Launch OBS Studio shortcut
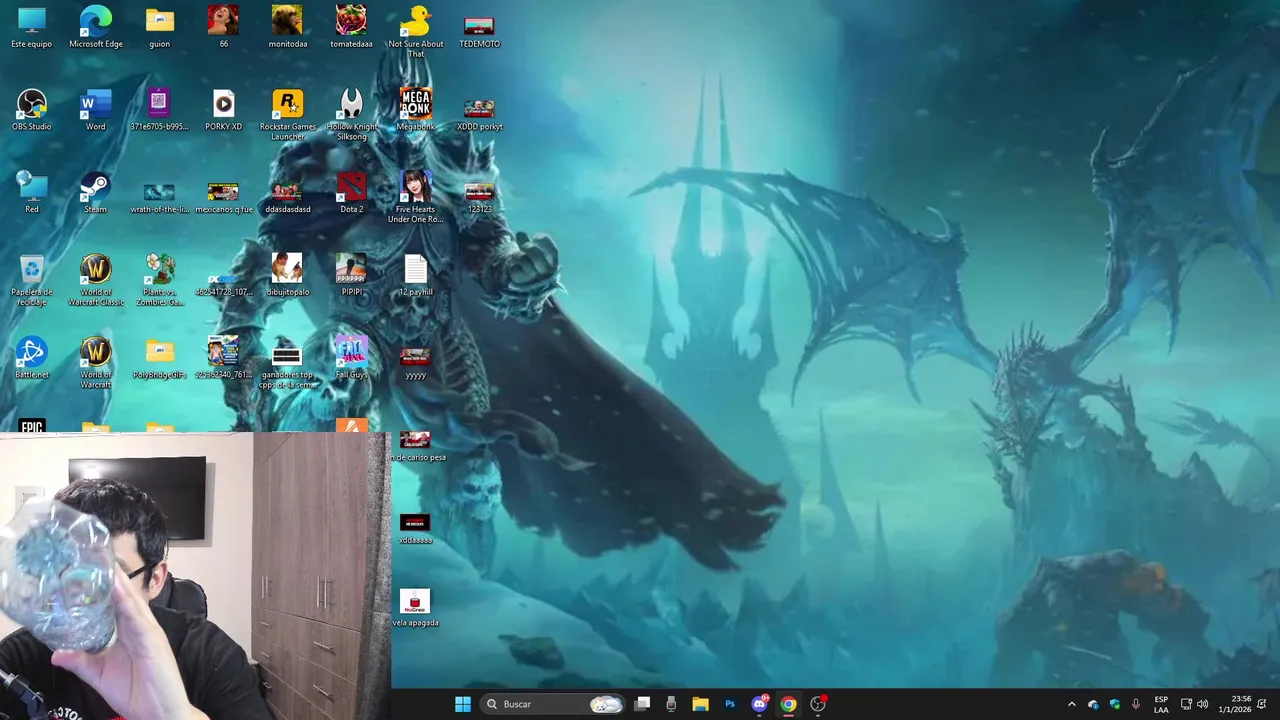This screenshot has height=720, width=1280. (32, 110)
